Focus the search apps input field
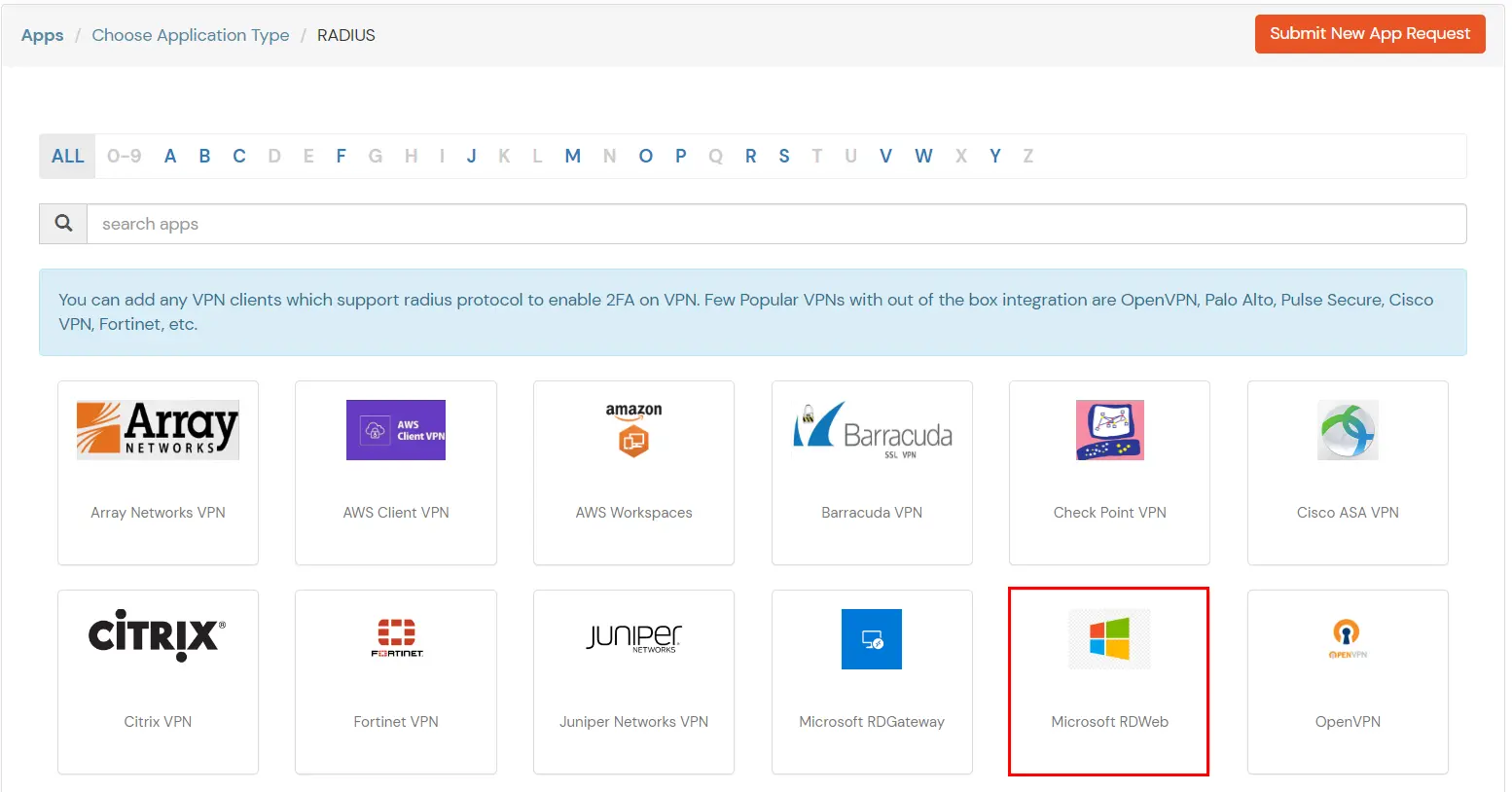Screen dimensions: 1512x792 (776, 224)
